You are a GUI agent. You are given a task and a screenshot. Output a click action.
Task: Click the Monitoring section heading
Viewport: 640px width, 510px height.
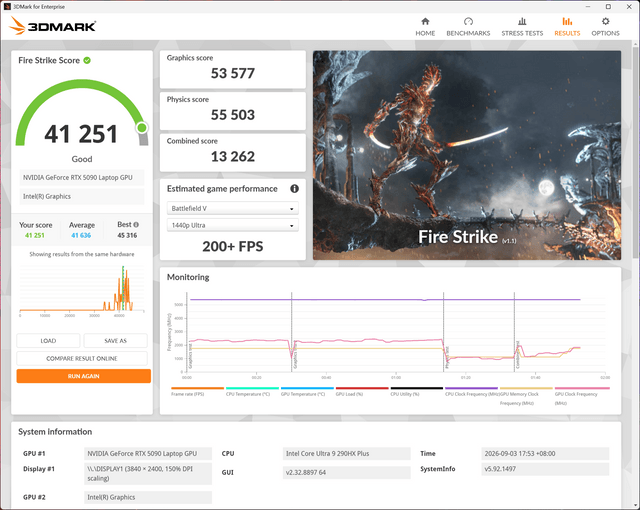(188, 277)
